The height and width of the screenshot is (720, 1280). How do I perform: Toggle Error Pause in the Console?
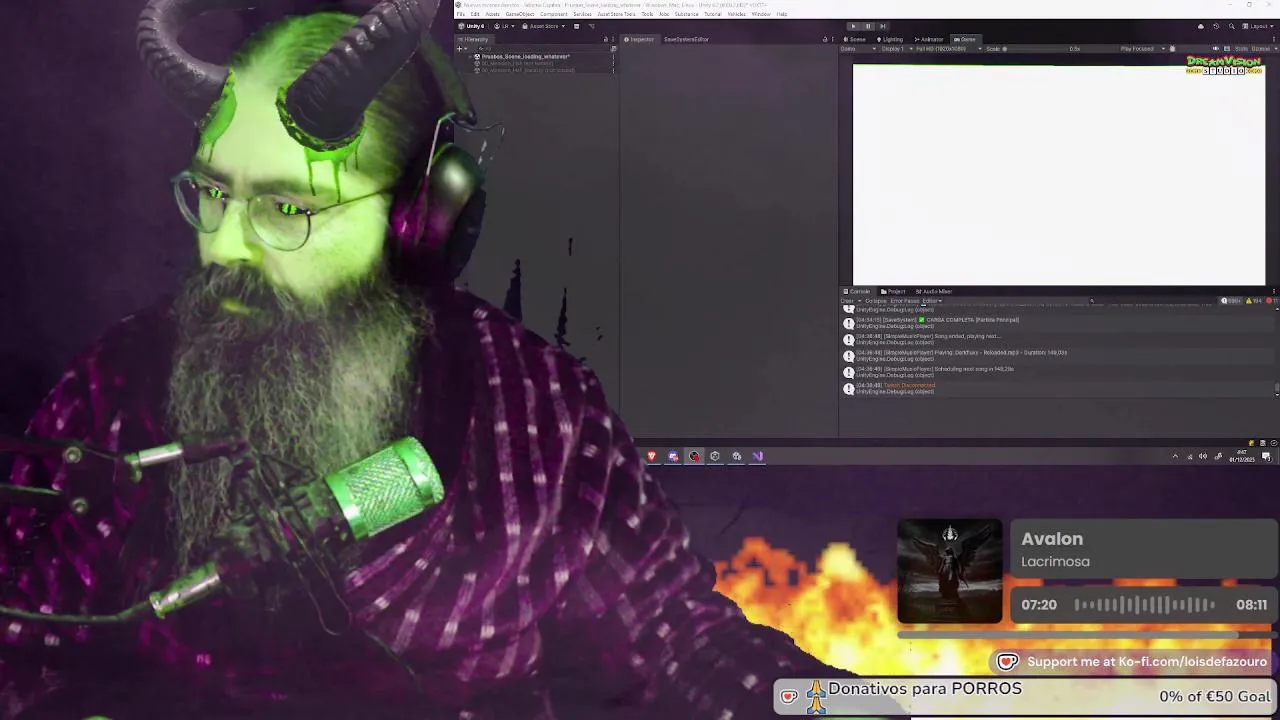pos(904,301)
